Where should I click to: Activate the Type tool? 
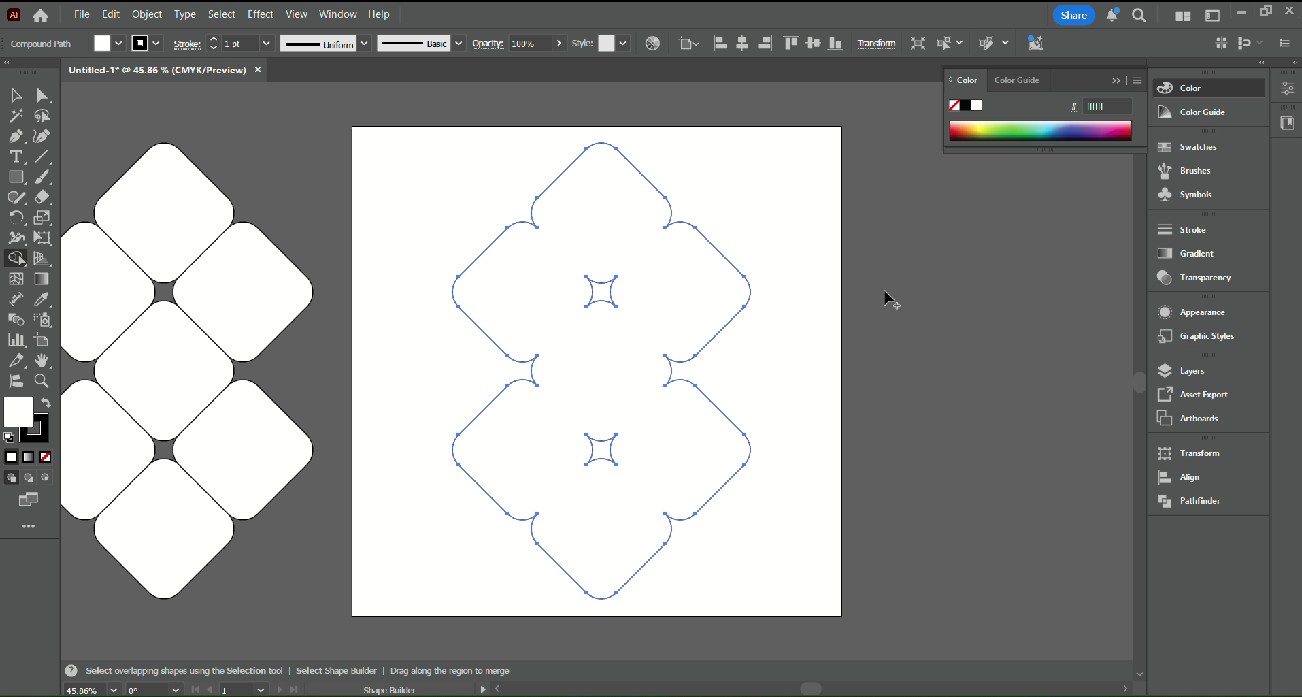click(16, 157)
